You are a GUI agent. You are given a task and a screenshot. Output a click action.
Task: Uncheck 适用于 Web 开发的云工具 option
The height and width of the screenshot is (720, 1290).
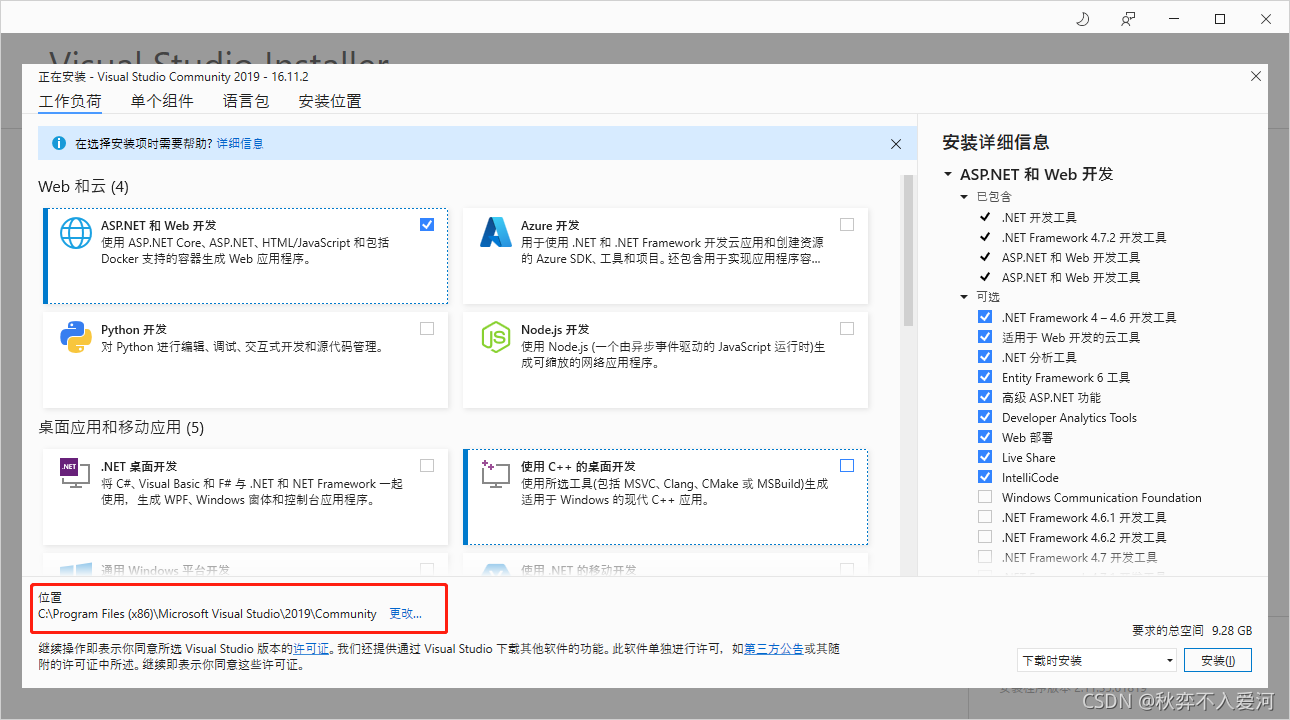(x=985, y=337)
